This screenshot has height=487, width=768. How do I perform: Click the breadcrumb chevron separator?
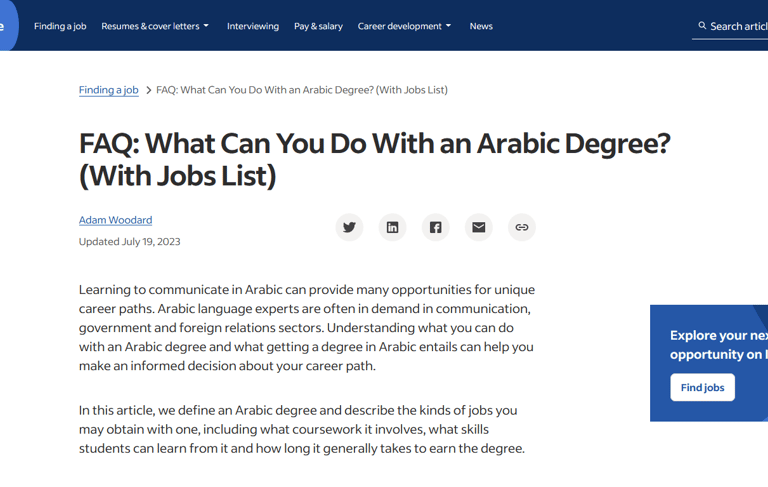coord(148,90)
